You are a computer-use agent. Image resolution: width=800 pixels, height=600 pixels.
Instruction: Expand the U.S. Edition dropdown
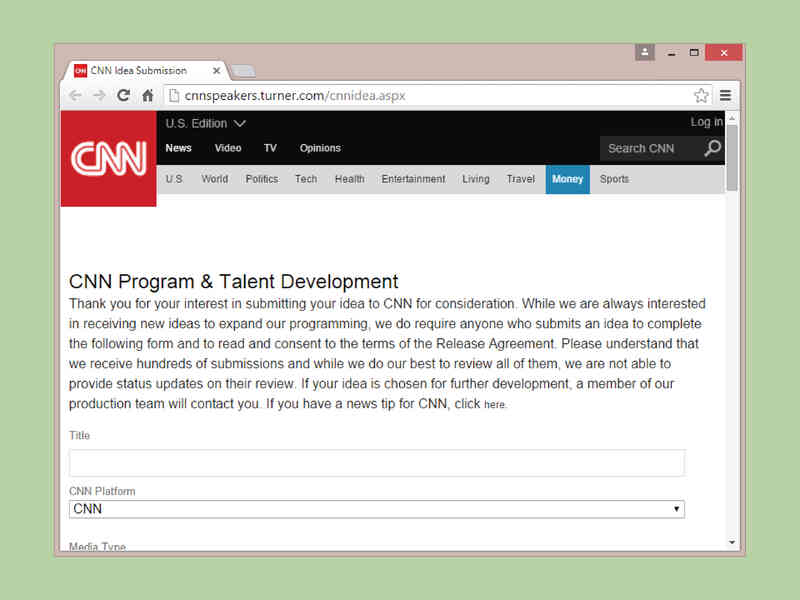[205, 123]
